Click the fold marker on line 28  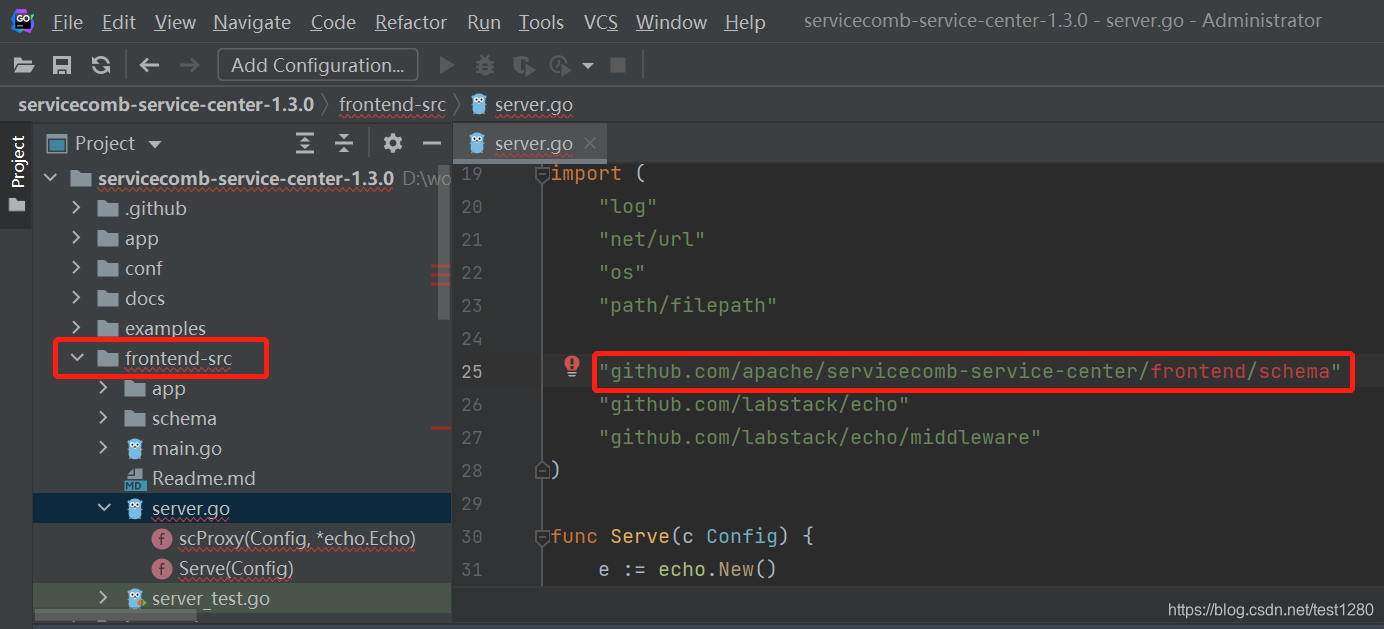click(542, 470)
